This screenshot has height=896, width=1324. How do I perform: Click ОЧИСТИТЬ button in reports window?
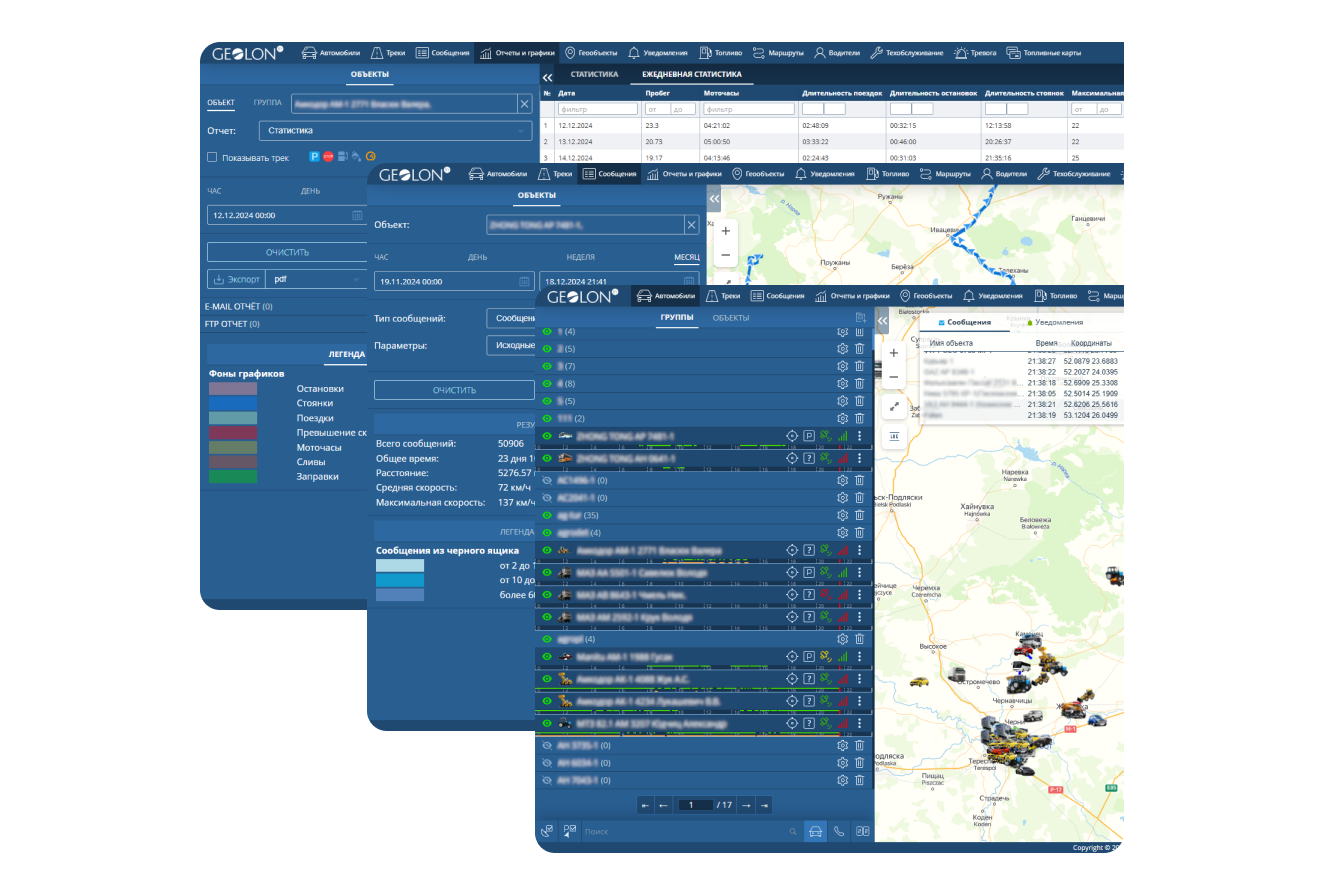pyautogui.click(x=287, y=252)
